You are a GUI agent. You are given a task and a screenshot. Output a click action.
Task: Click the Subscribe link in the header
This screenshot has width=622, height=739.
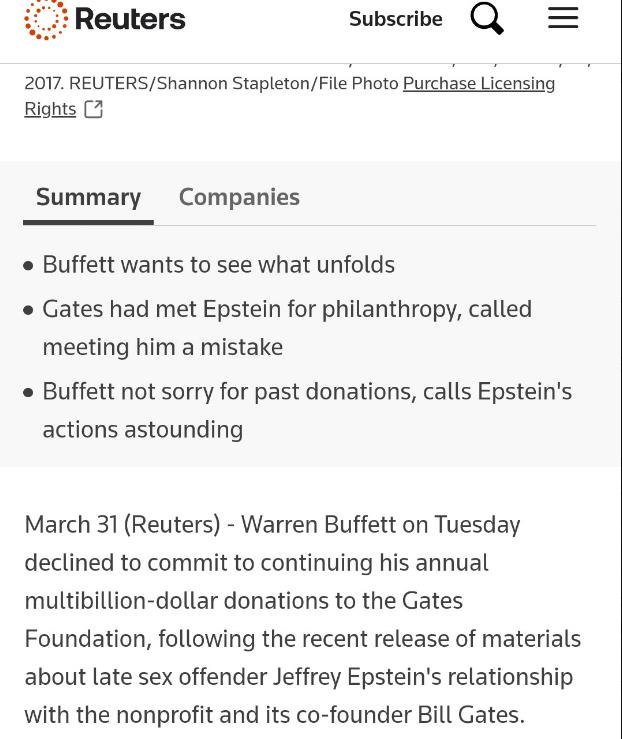coord(395,19)
